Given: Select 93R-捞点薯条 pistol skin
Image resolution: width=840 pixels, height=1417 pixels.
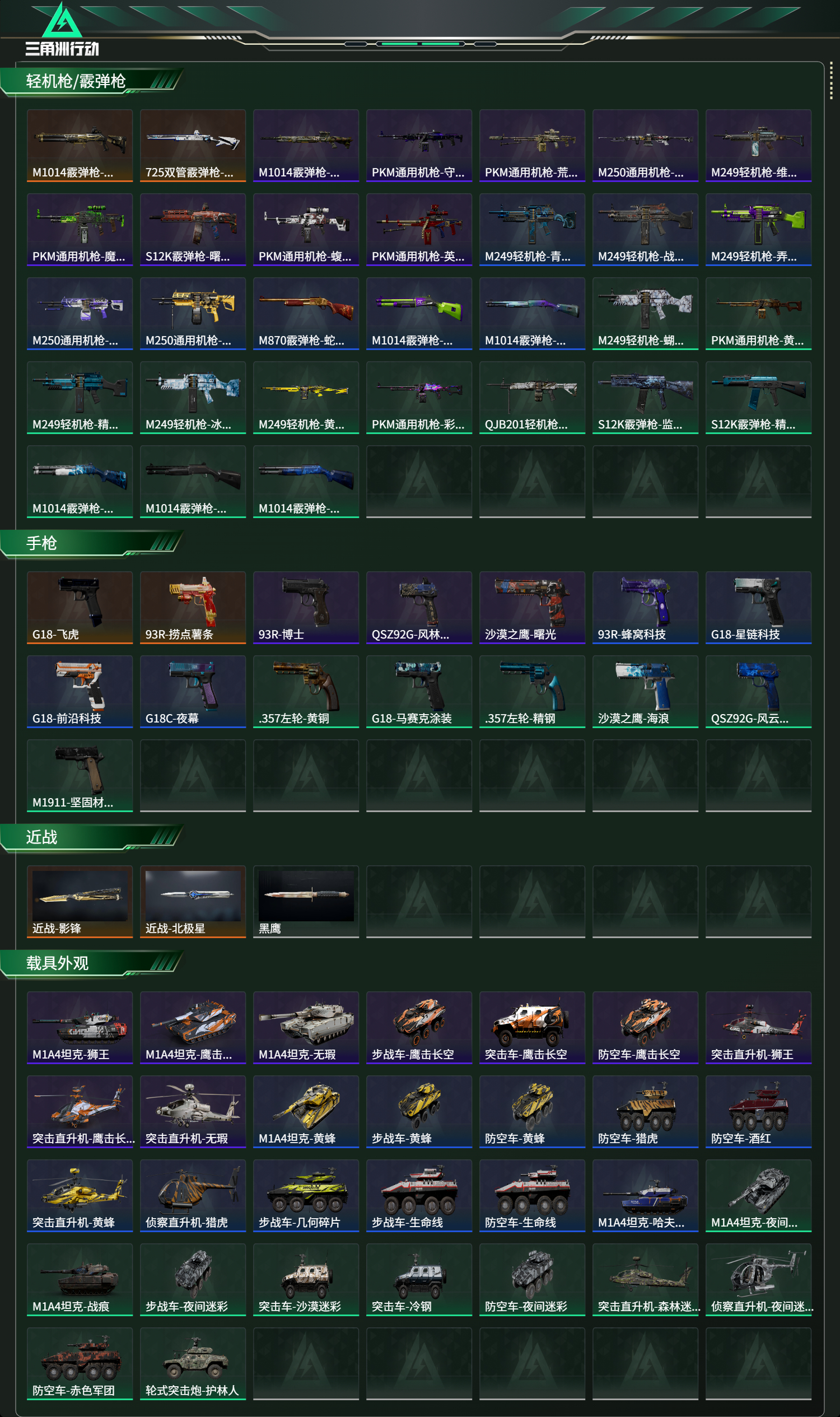Looking at the screenshot, I should coord(193,608).
